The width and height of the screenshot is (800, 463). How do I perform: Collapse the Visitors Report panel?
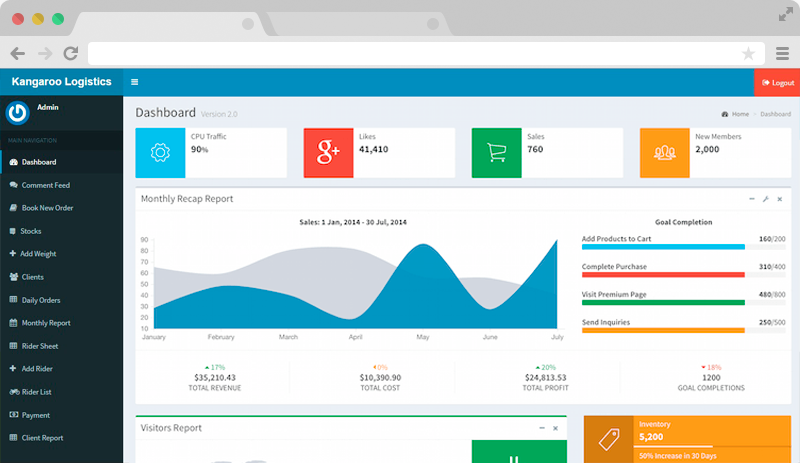(x=541, y=428)
